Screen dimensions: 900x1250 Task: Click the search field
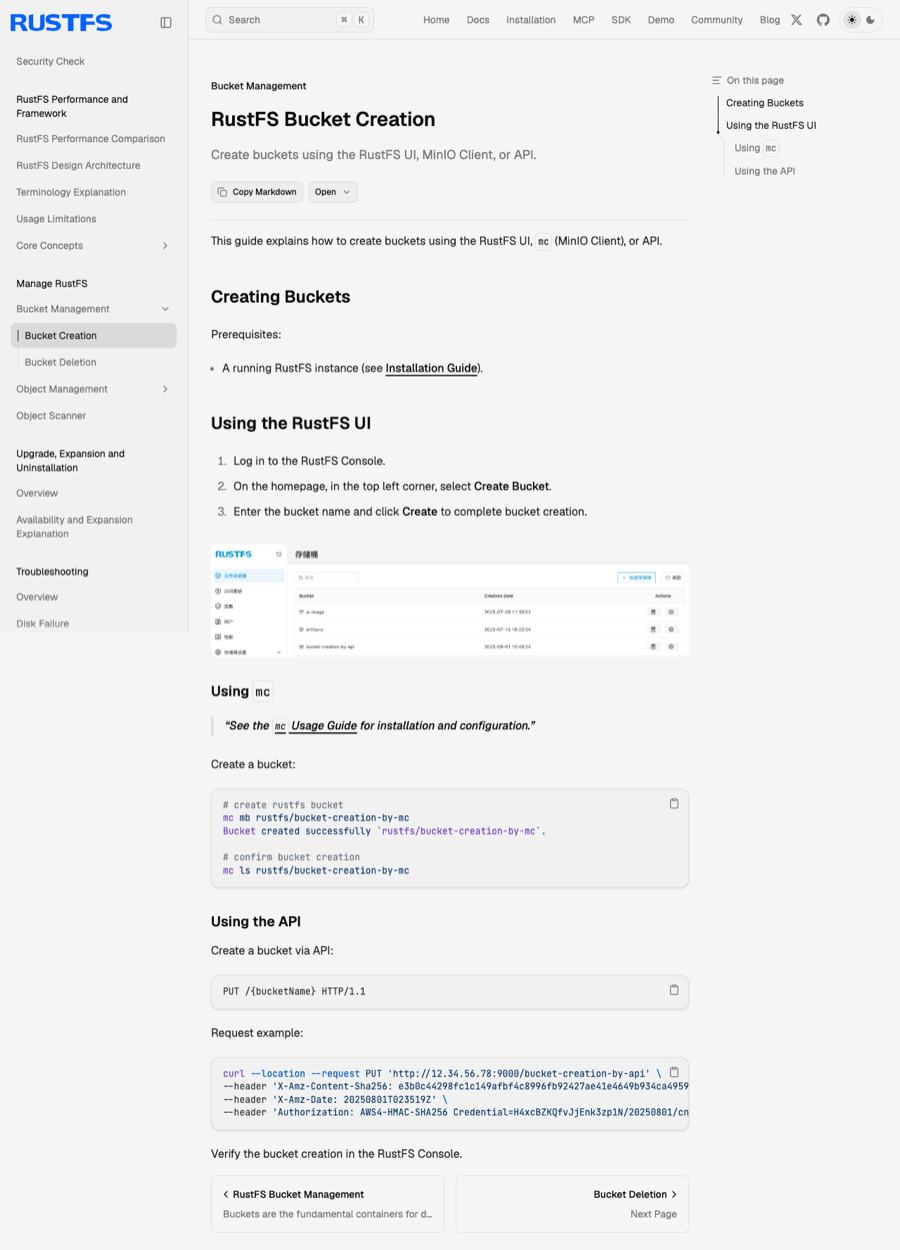289,20
